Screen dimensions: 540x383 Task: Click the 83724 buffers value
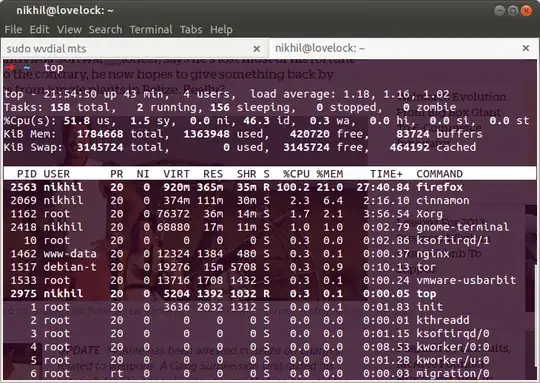(413, 134)
